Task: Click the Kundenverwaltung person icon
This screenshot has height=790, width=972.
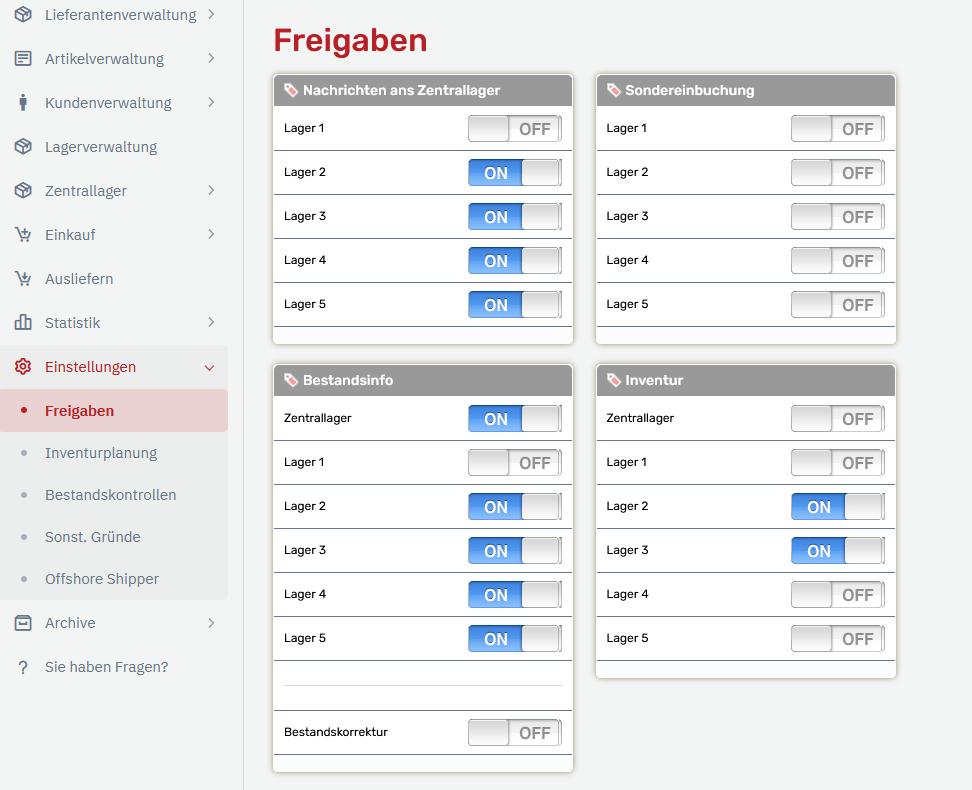Action: 23,103
